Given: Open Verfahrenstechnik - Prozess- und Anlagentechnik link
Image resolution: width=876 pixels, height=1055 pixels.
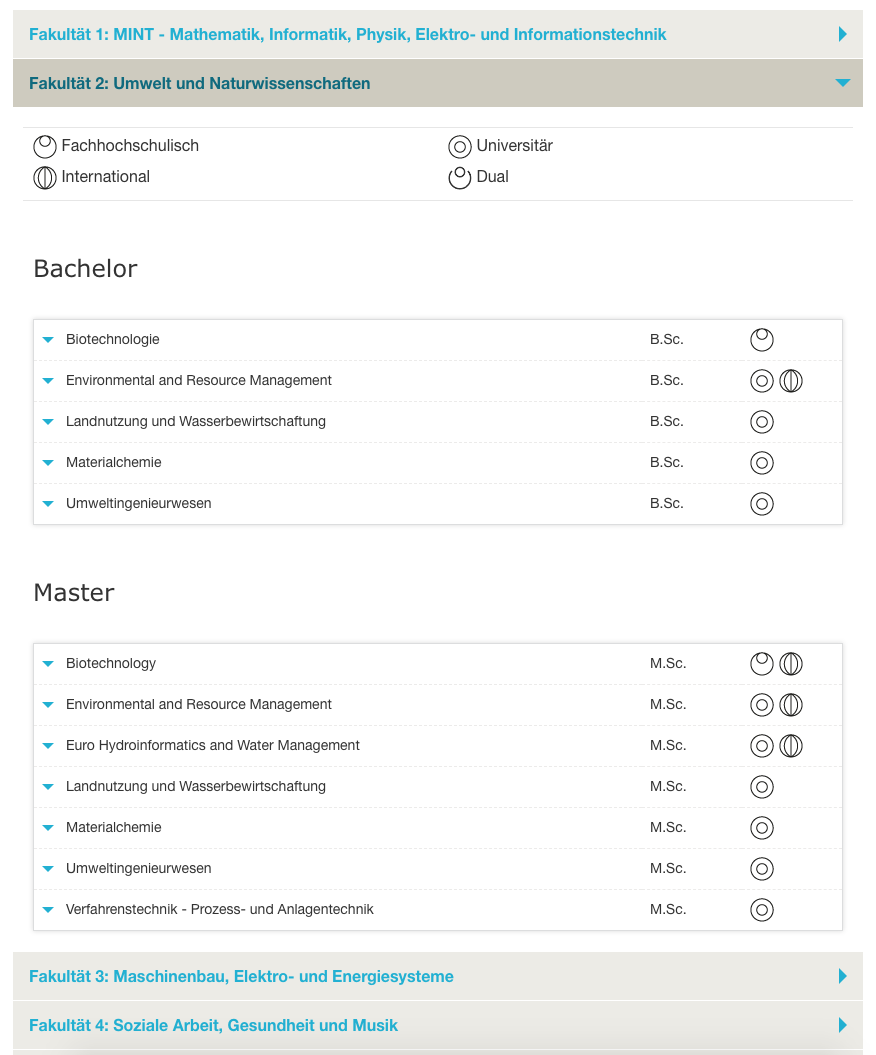Looking at the screenshot, I should tap(220, 910).
